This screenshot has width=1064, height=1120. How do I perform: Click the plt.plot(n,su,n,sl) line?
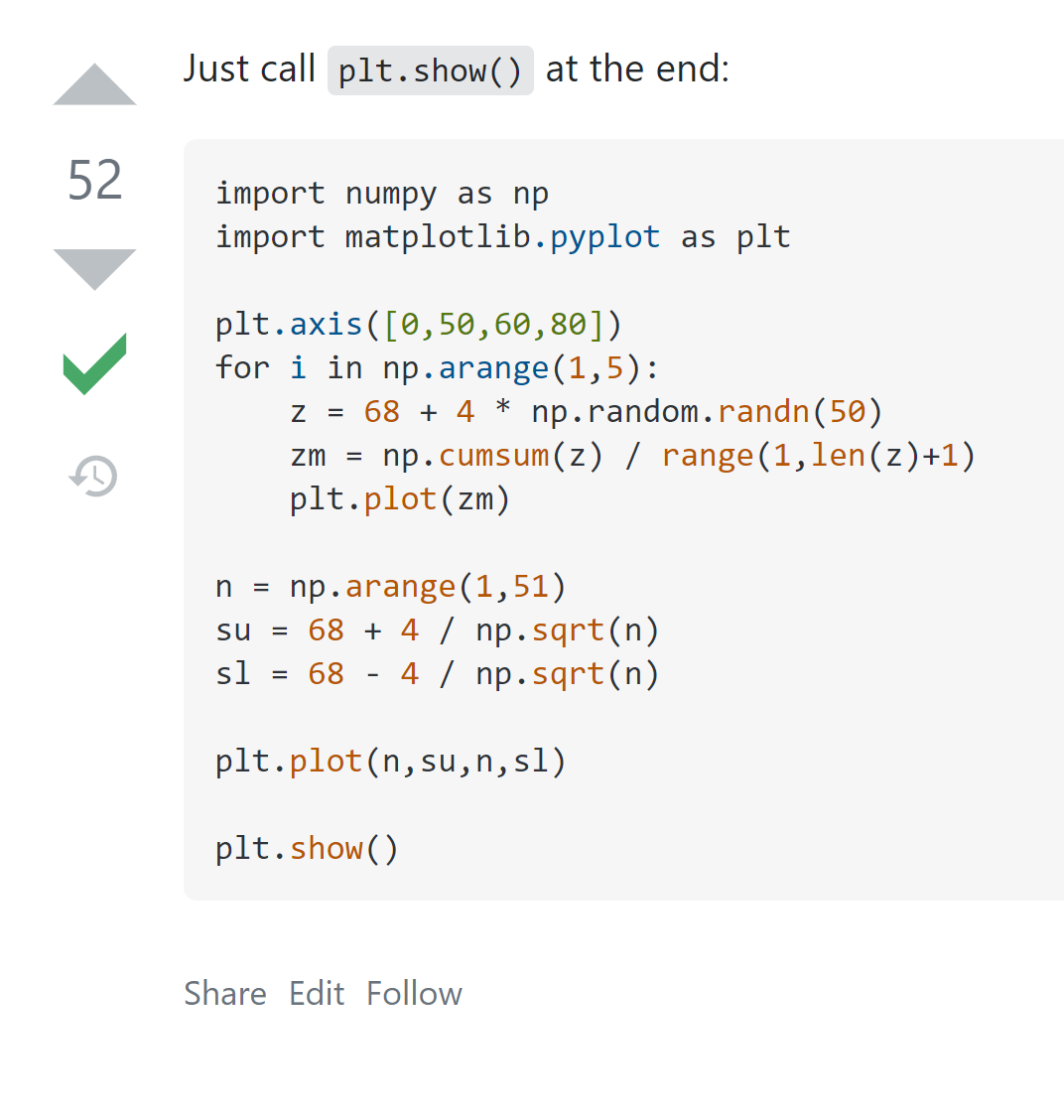(391, 762)
